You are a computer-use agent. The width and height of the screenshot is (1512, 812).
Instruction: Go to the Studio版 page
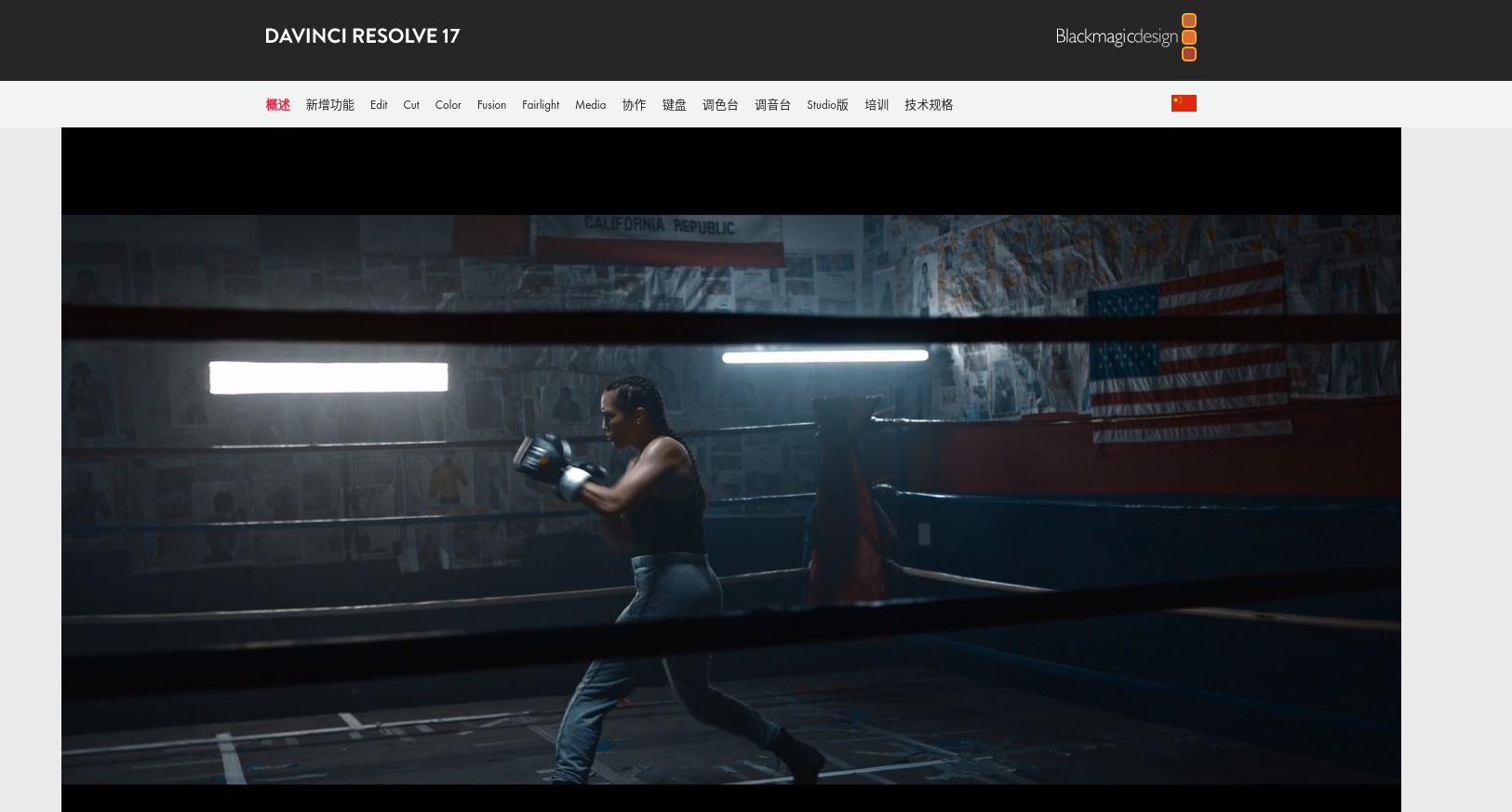coord(827,105)
